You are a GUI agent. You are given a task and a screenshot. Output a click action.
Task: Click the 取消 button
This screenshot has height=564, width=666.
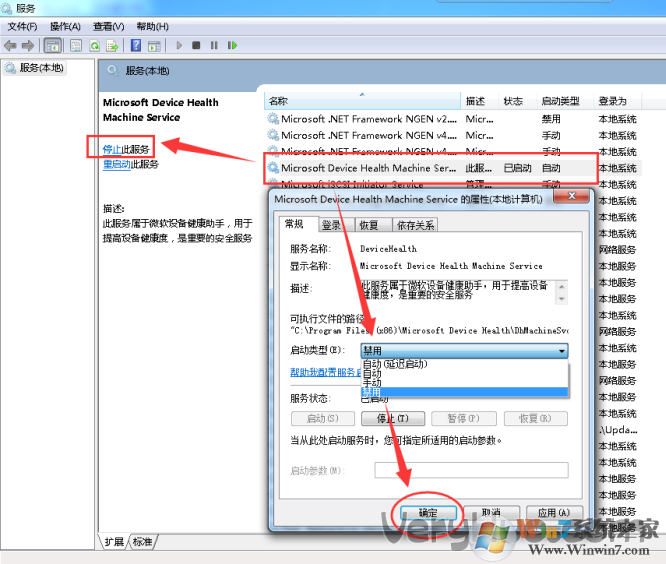(491, 513)
